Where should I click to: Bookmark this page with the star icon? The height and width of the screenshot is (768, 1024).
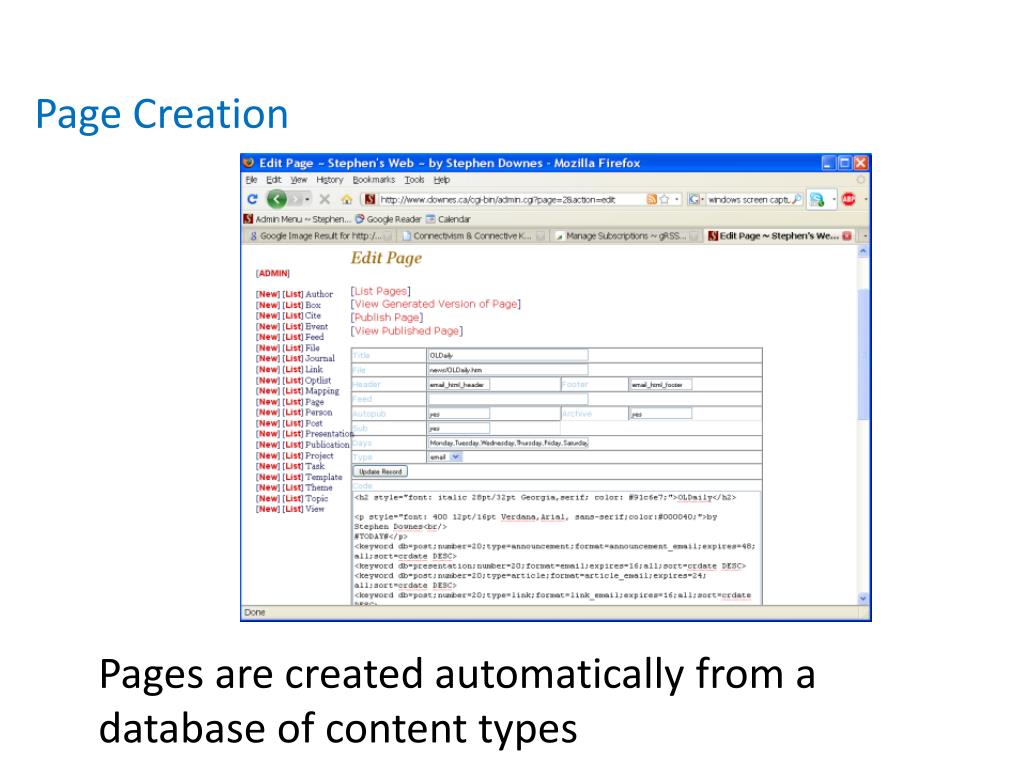pyautogui.click(x=664, y=199)
